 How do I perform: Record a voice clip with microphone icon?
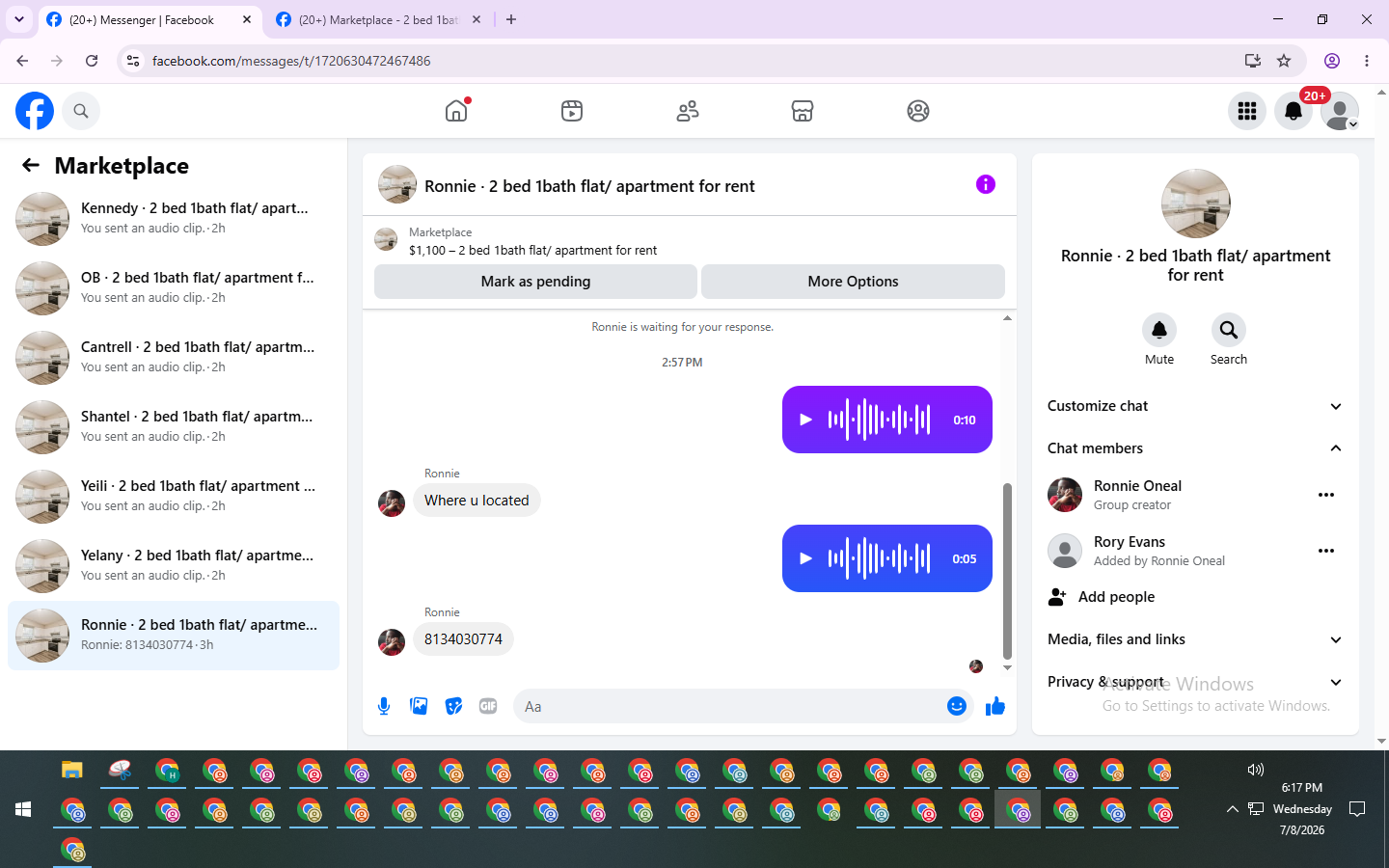[x=384, y=706]
